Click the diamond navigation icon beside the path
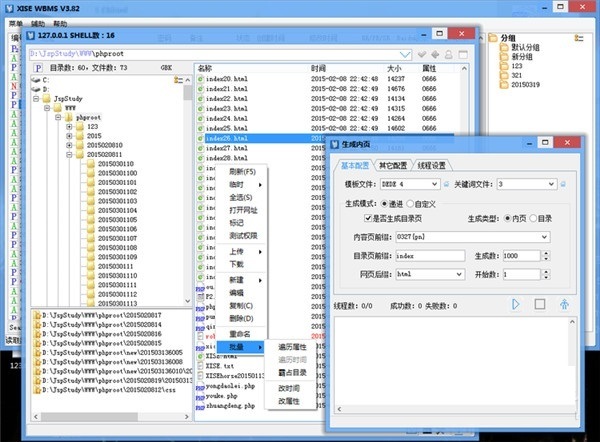 pos(435,54)
